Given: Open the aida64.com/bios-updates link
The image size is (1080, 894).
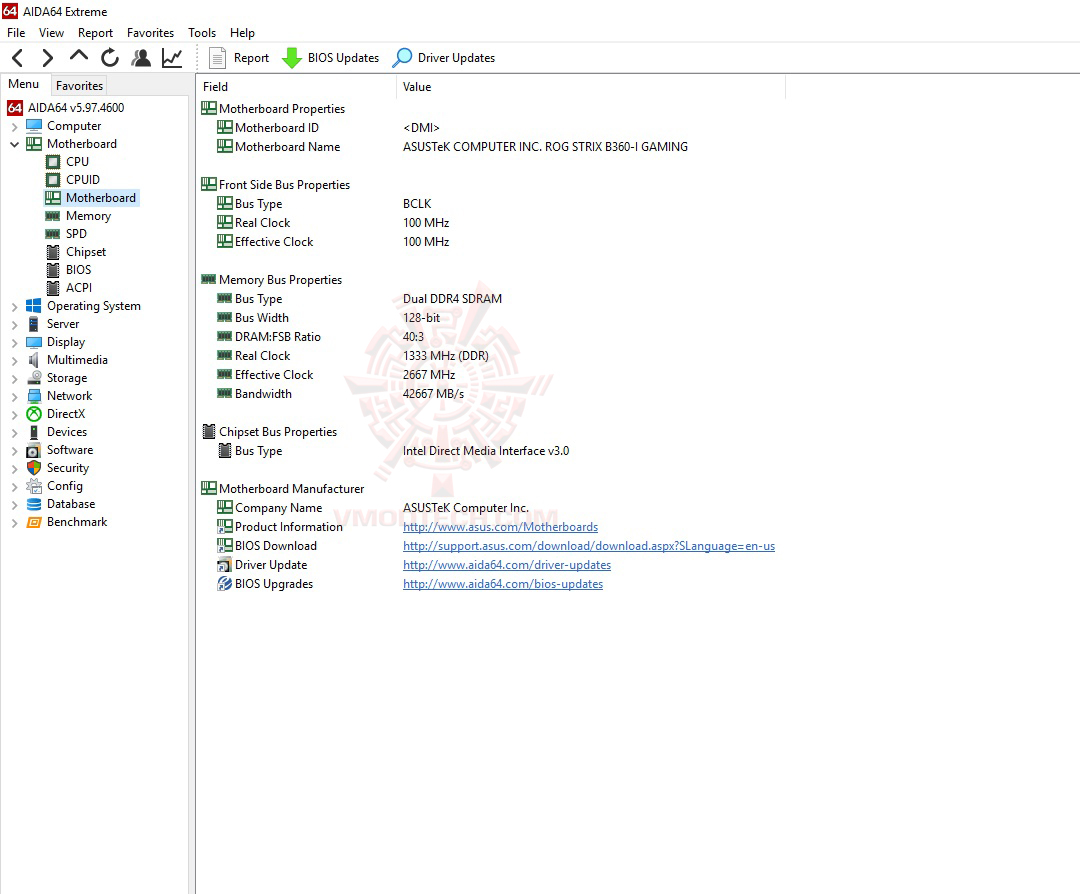Looking at the screenshot, I should (x=503, y=584).
